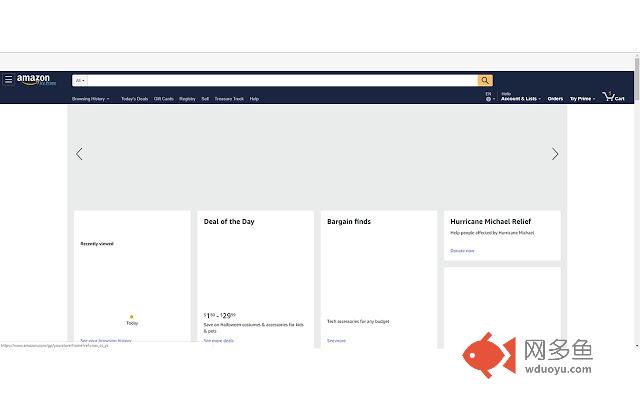The width and height of the screenshot is (640, 400).
Task: Click Tech accessories for any budget text
Action: [358, 322]
